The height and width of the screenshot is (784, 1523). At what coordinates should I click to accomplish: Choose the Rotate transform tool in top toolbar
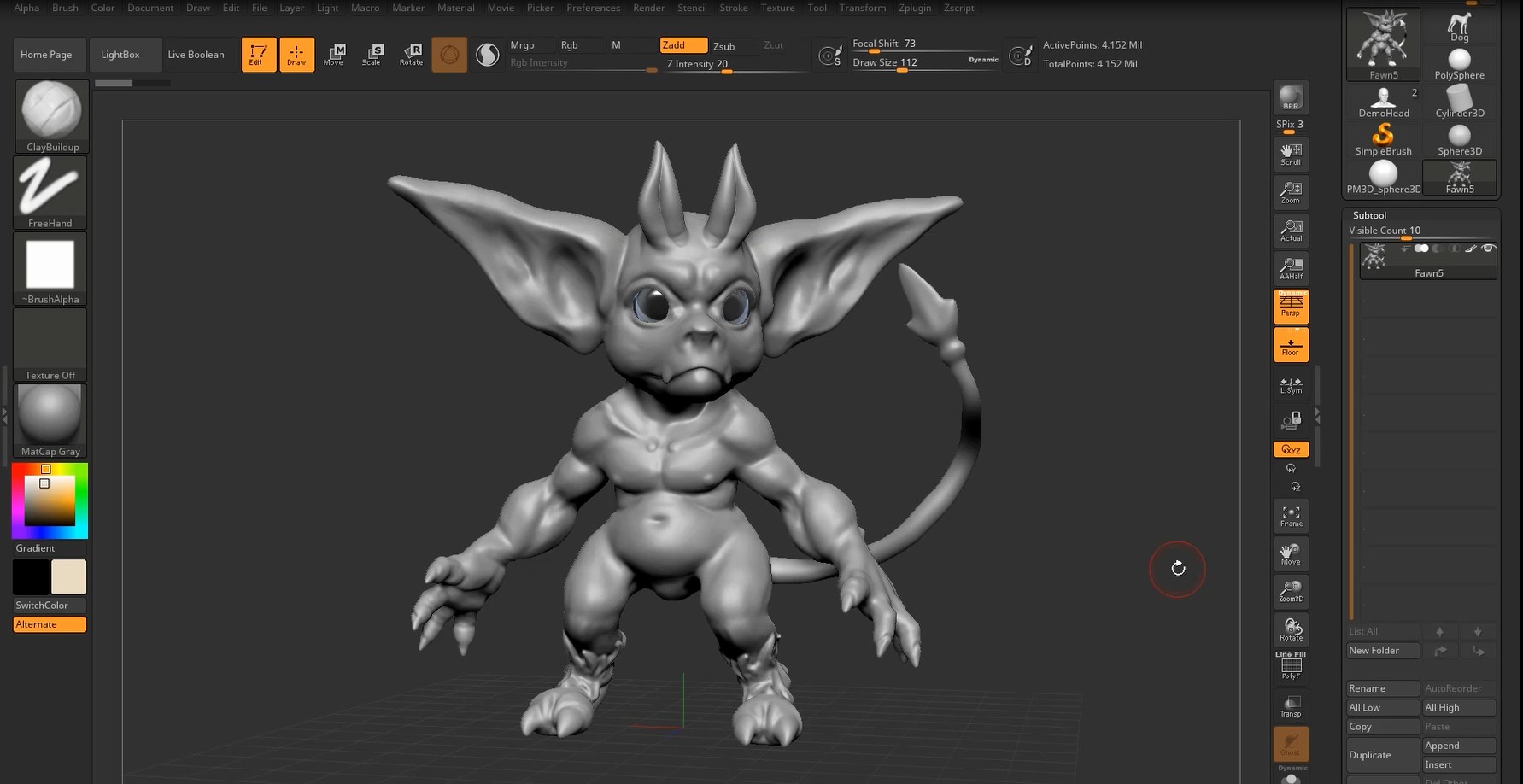click(x=411, y=55)
